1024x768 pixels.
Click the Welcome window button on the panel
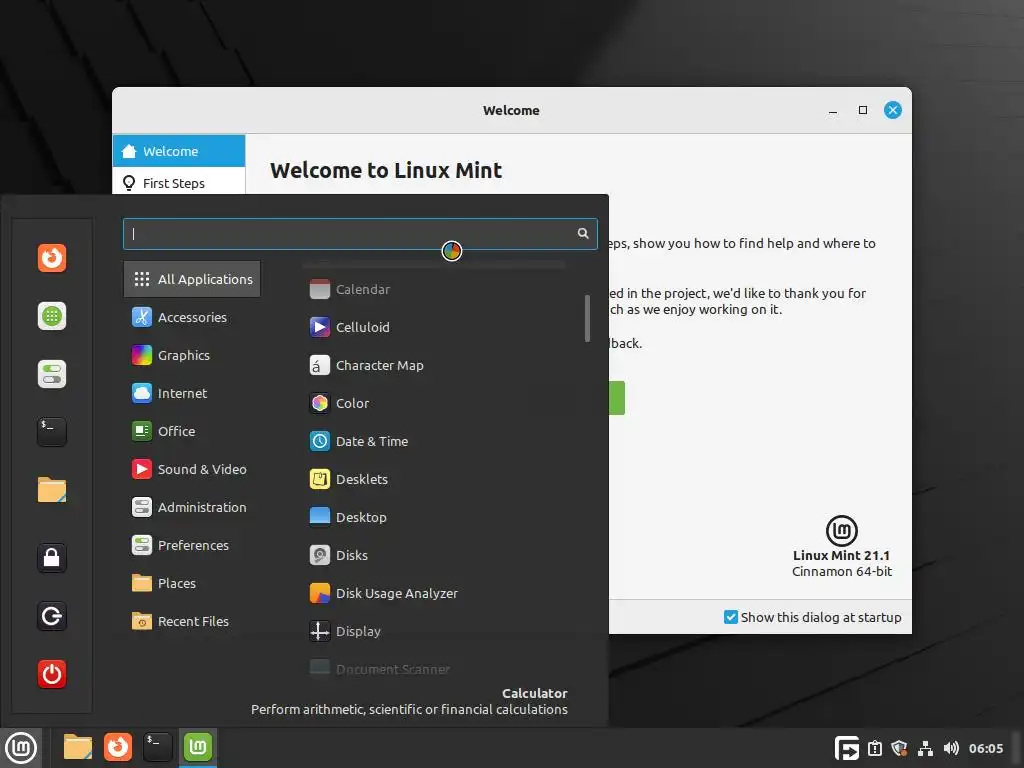point(198,747)
